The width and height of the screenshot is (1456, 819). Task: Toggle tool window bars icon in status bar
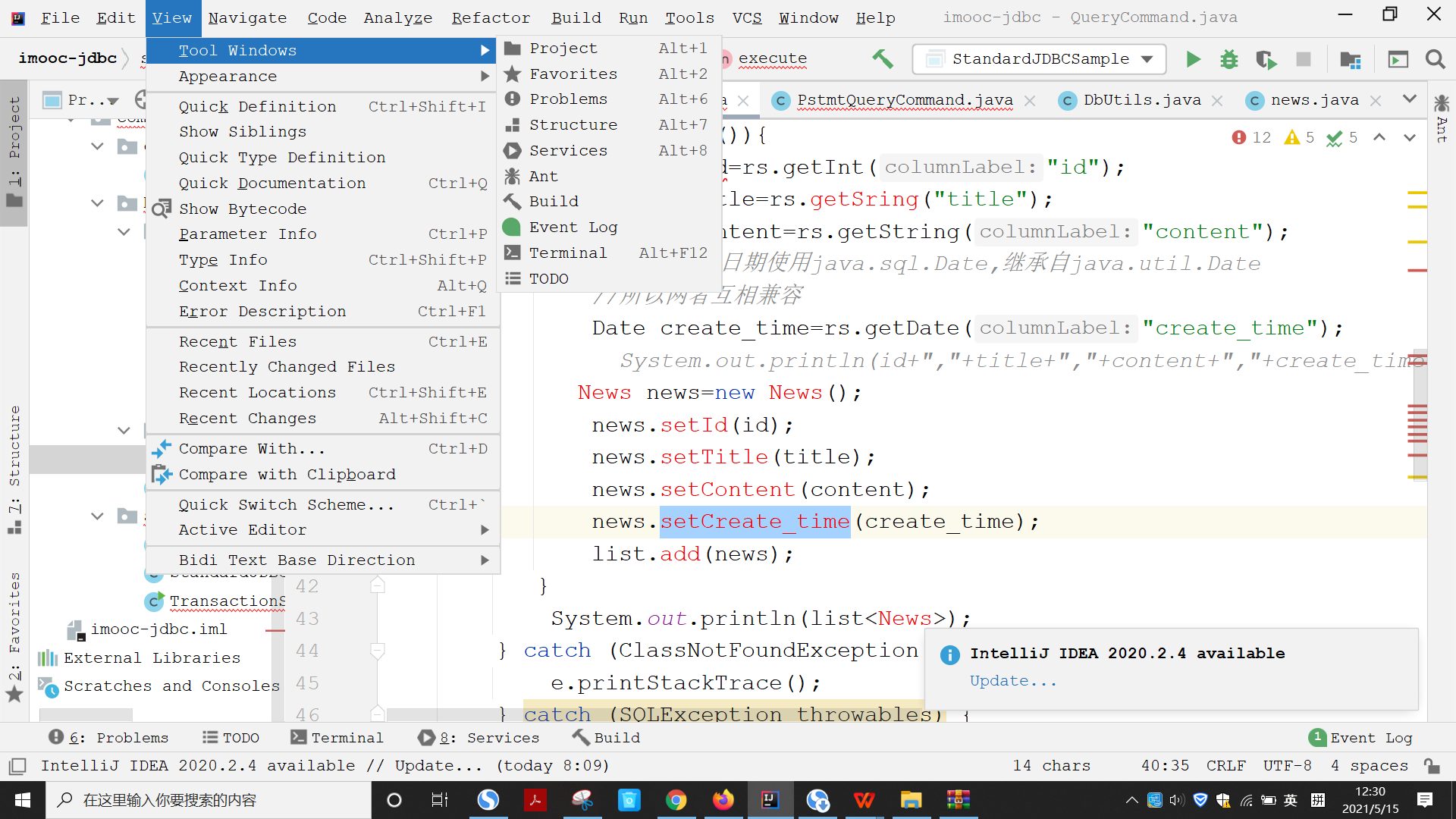pos(17,766)
